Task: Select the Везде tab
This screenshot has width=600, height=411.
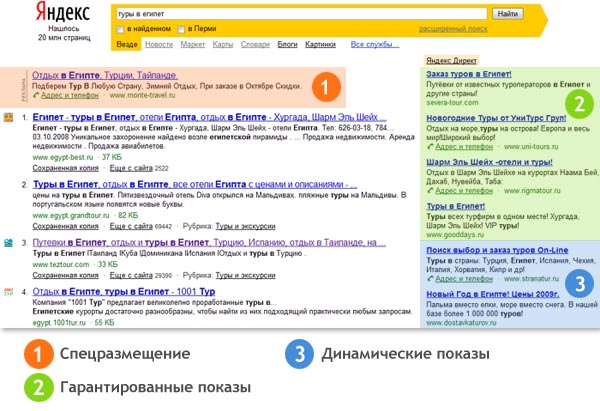Action: point(127,44)
